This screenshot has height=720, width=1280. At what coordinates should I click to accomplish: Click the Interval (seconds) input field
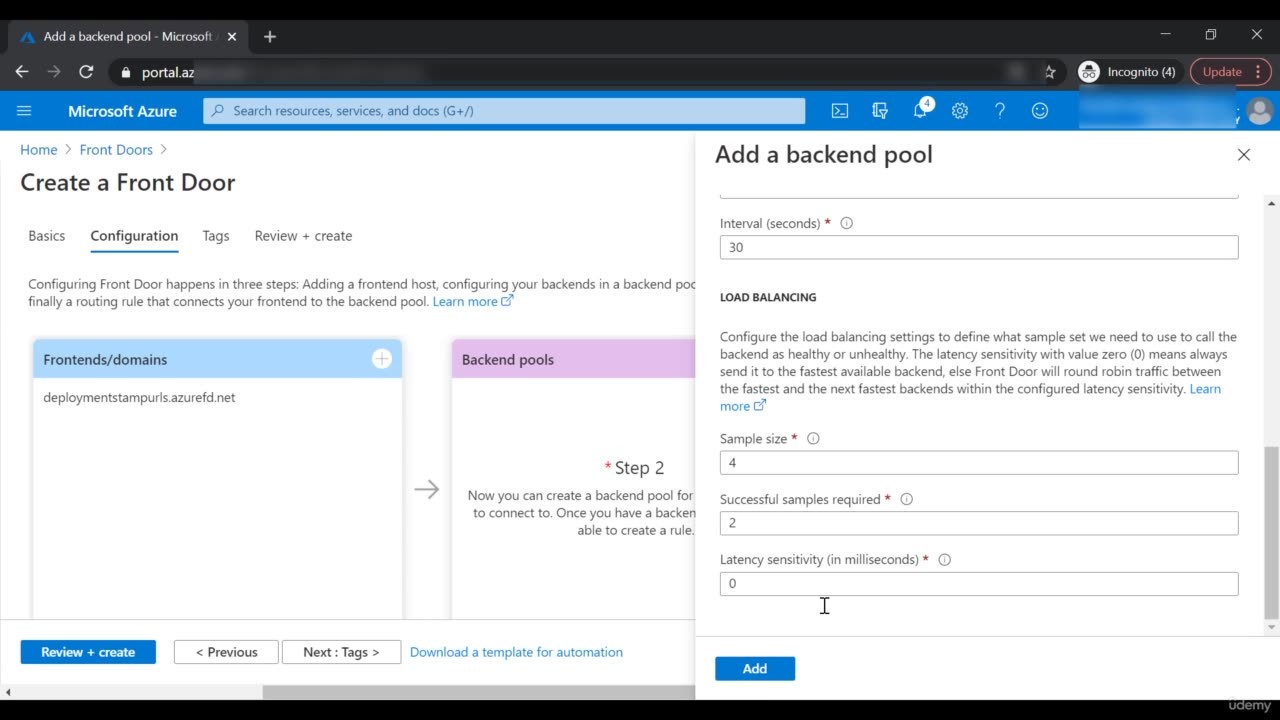click(x=979, y=247)
